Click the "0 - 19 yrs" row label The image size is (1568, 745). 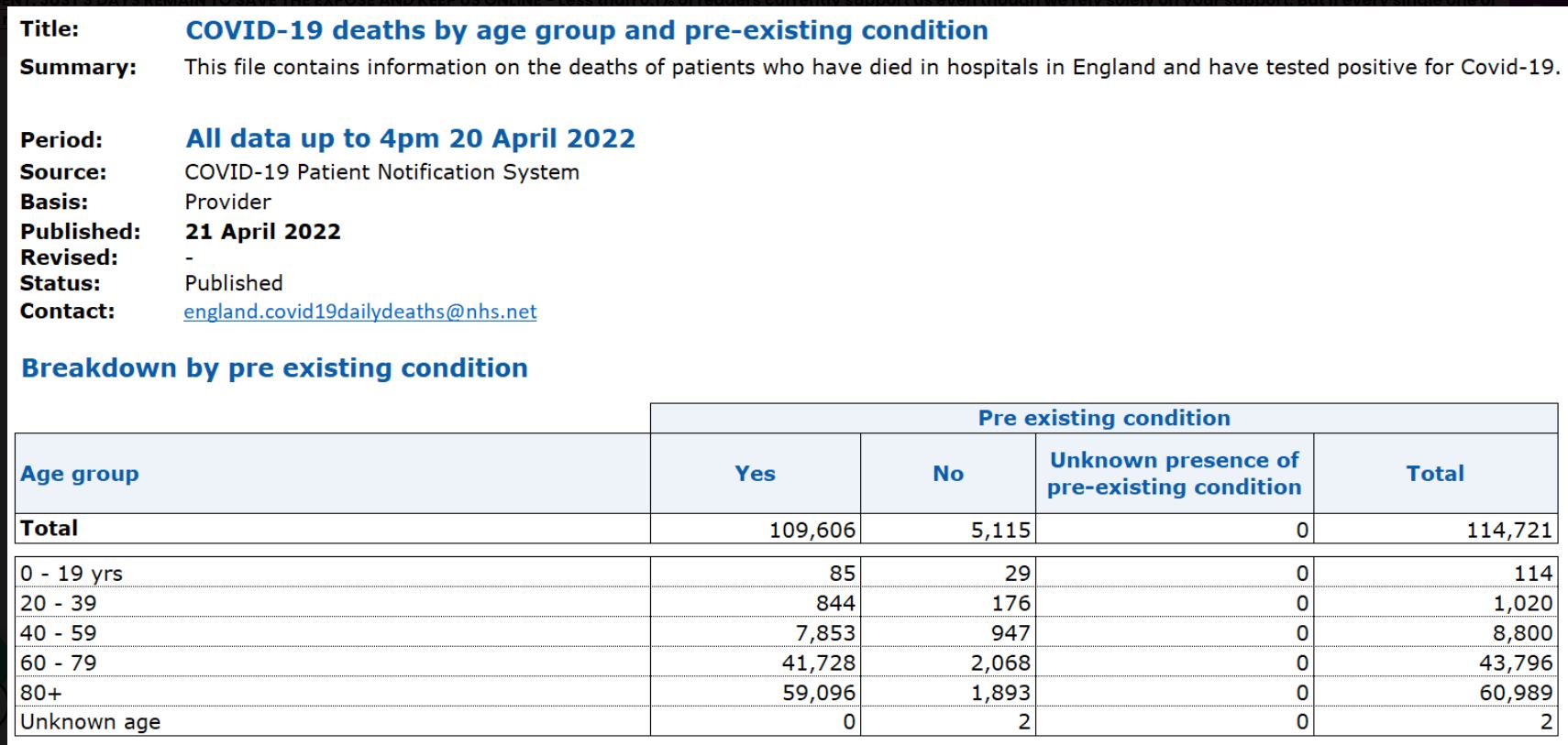click(72, 574)
